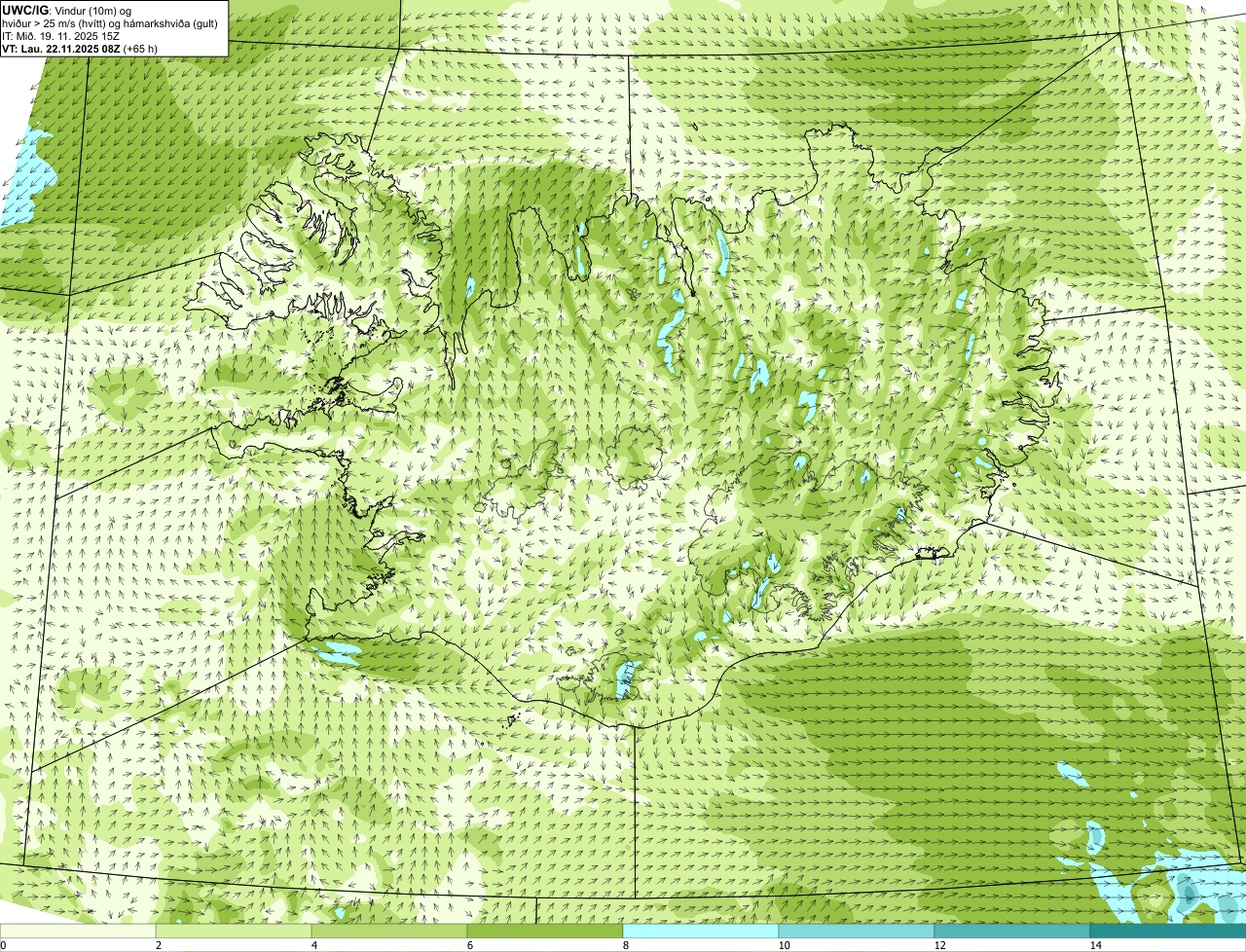Click the "hviður > 25 m/s (hvítt)" legend line
This screenshot has width=1246, height=952.
click(x=110, y=22)
